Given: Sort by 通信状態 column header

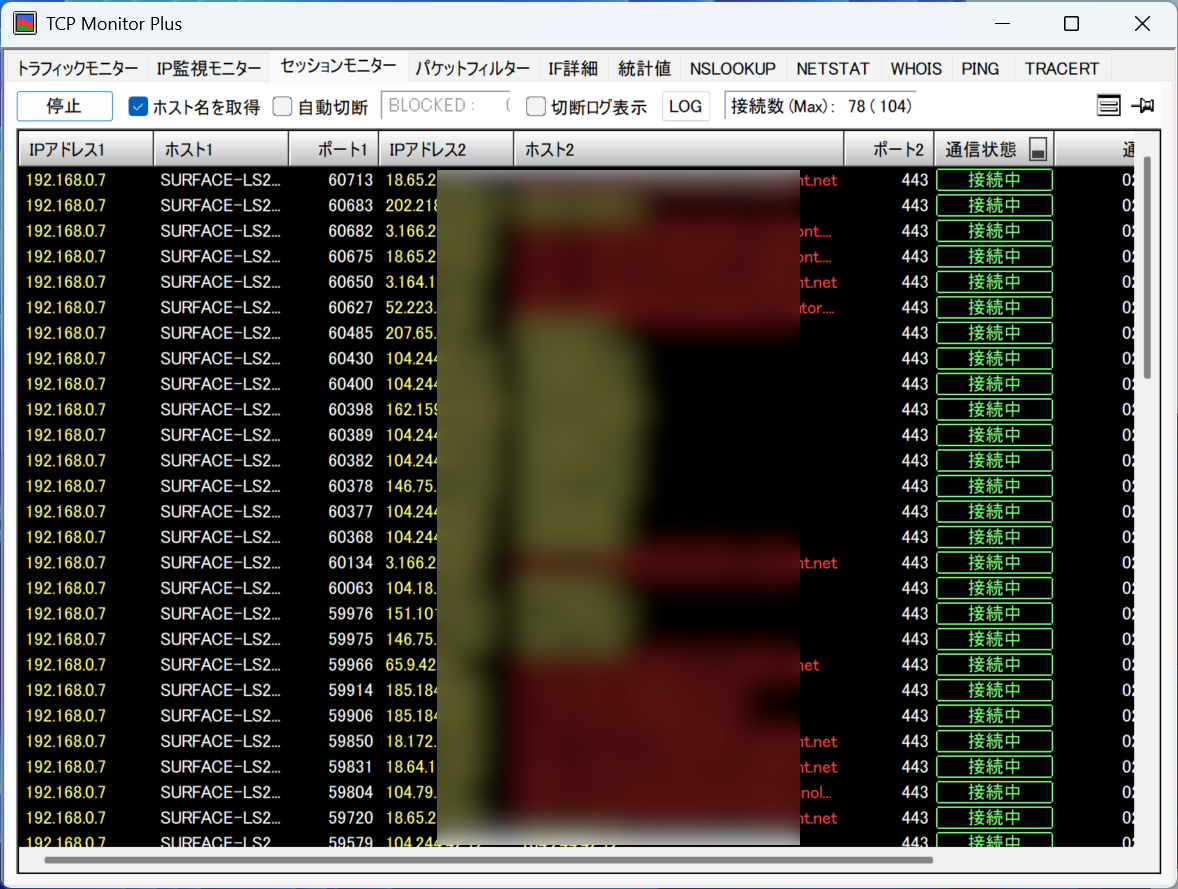Looking at the screenshot, I should tap(995, 150).
